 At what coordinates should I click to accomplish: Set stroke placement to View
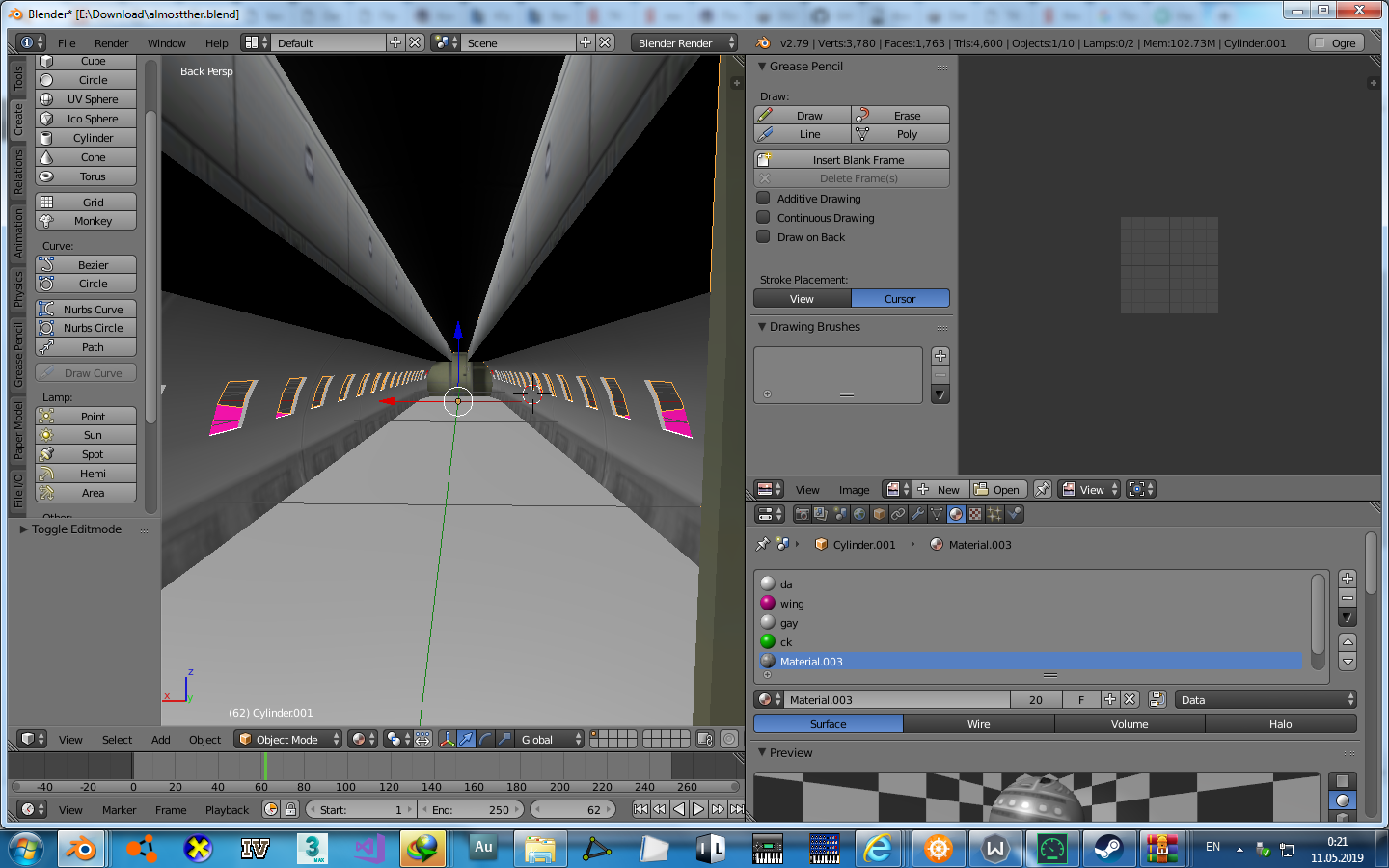coord(802,299)
